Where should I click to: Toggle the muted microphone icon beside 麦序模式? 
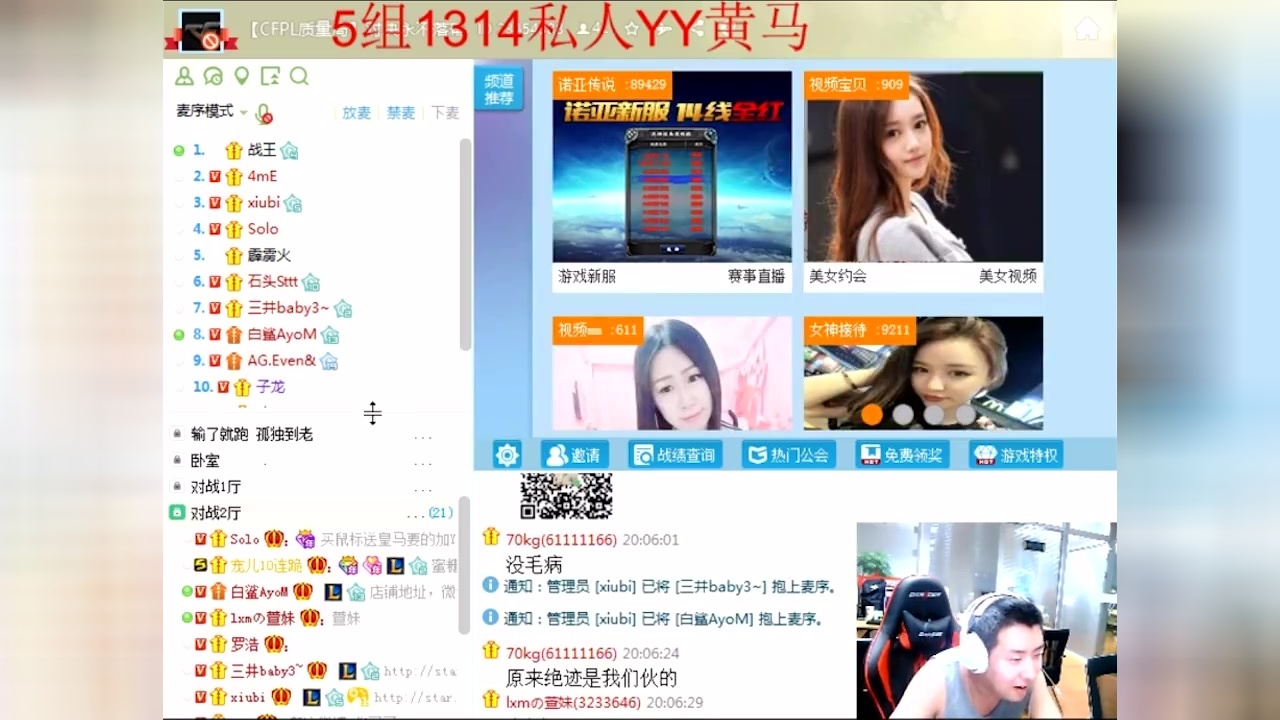264,114
